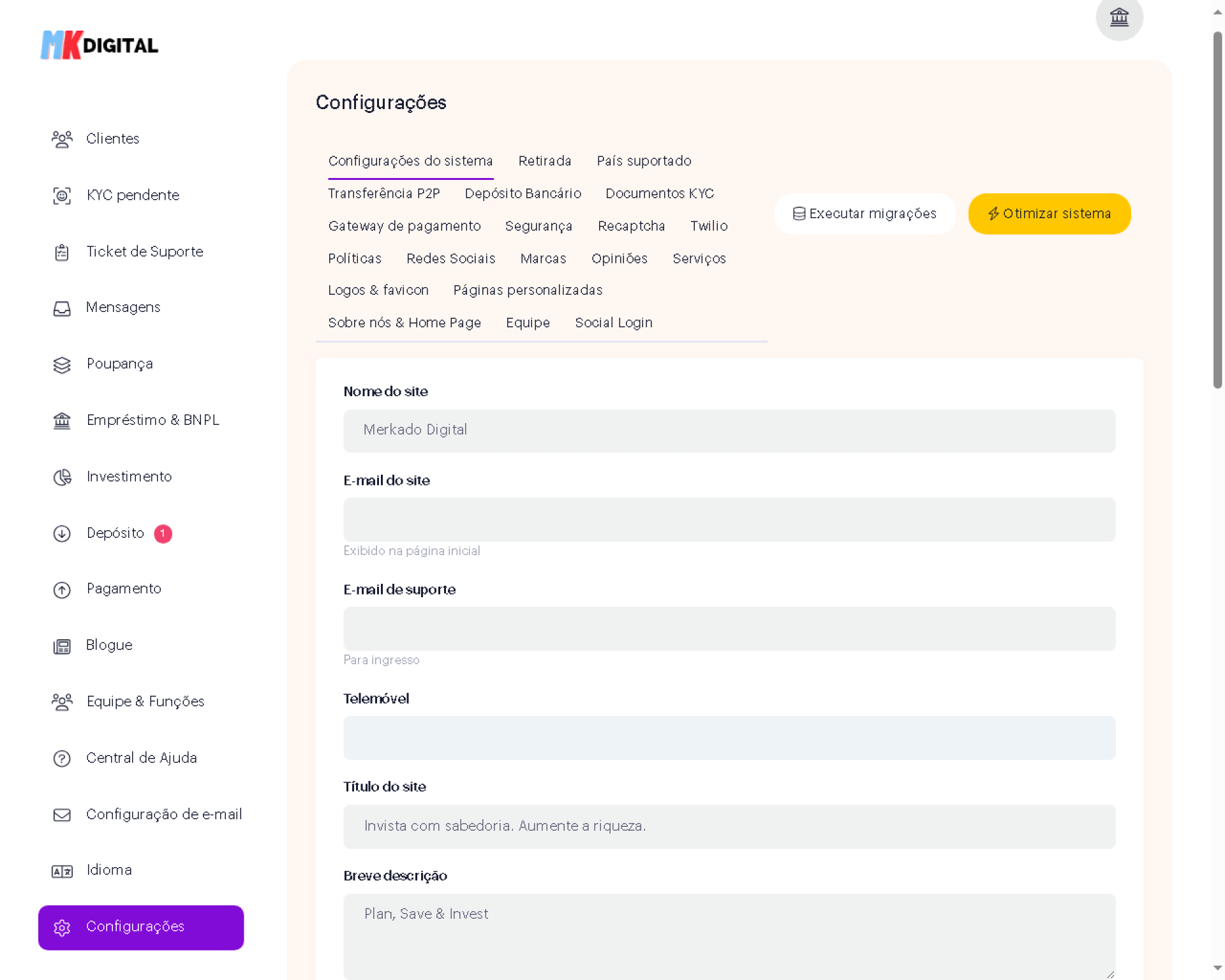
Task: Click the Poupança layers icon
Action: [62, 364]
